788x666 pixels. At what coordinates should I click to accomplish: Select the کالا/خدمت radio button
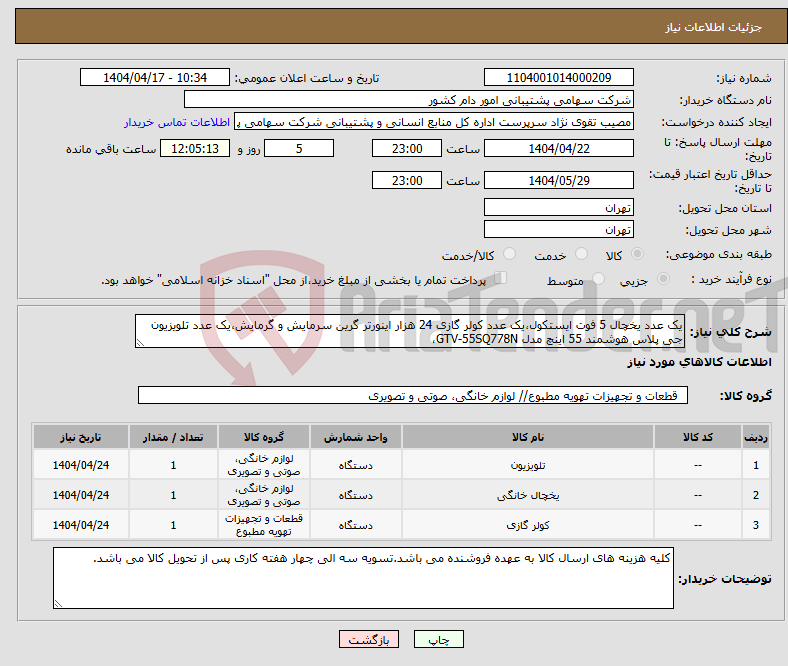[510, 254]
